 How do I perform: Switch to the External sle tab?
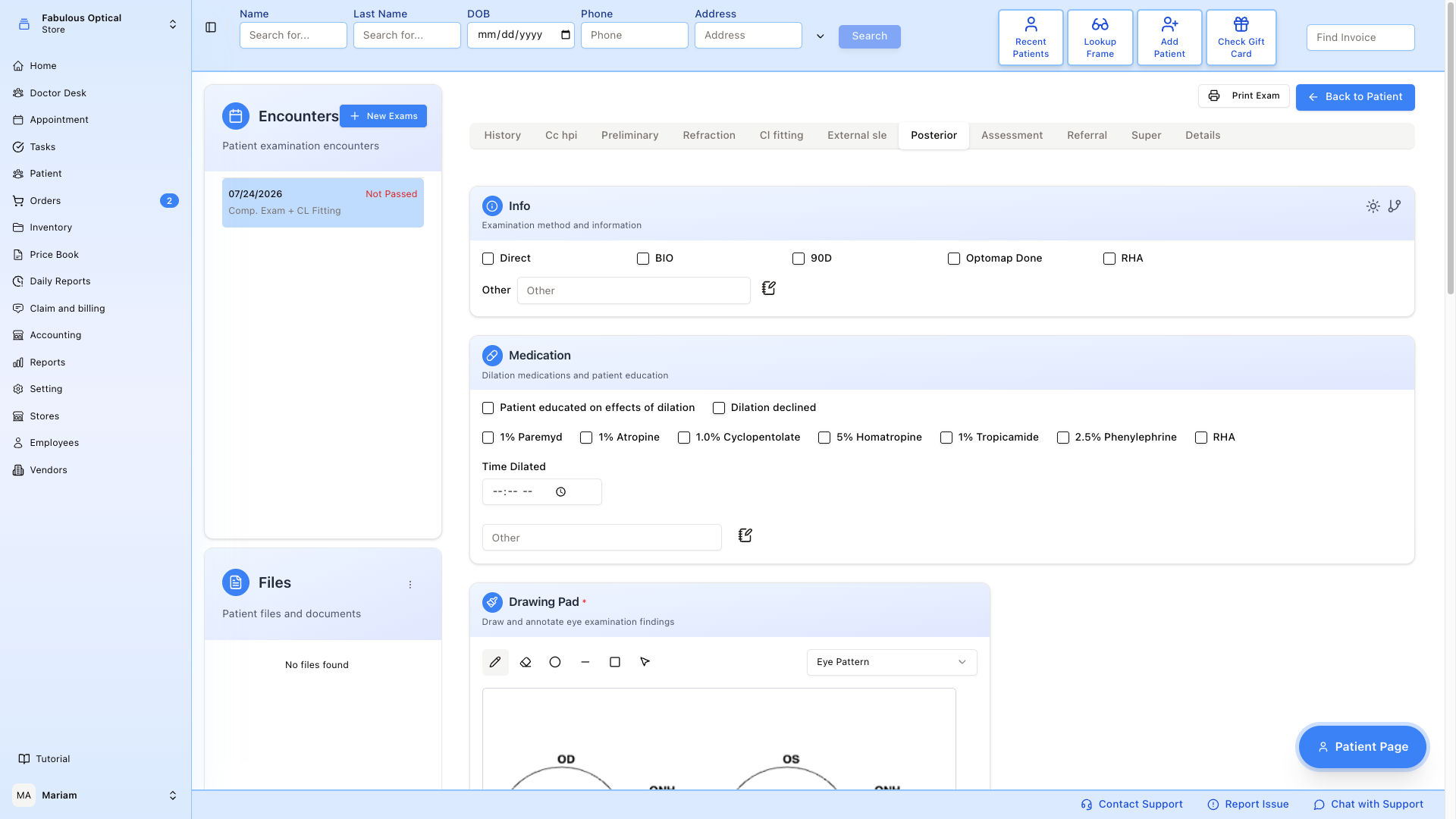click(x=857, y=136)
